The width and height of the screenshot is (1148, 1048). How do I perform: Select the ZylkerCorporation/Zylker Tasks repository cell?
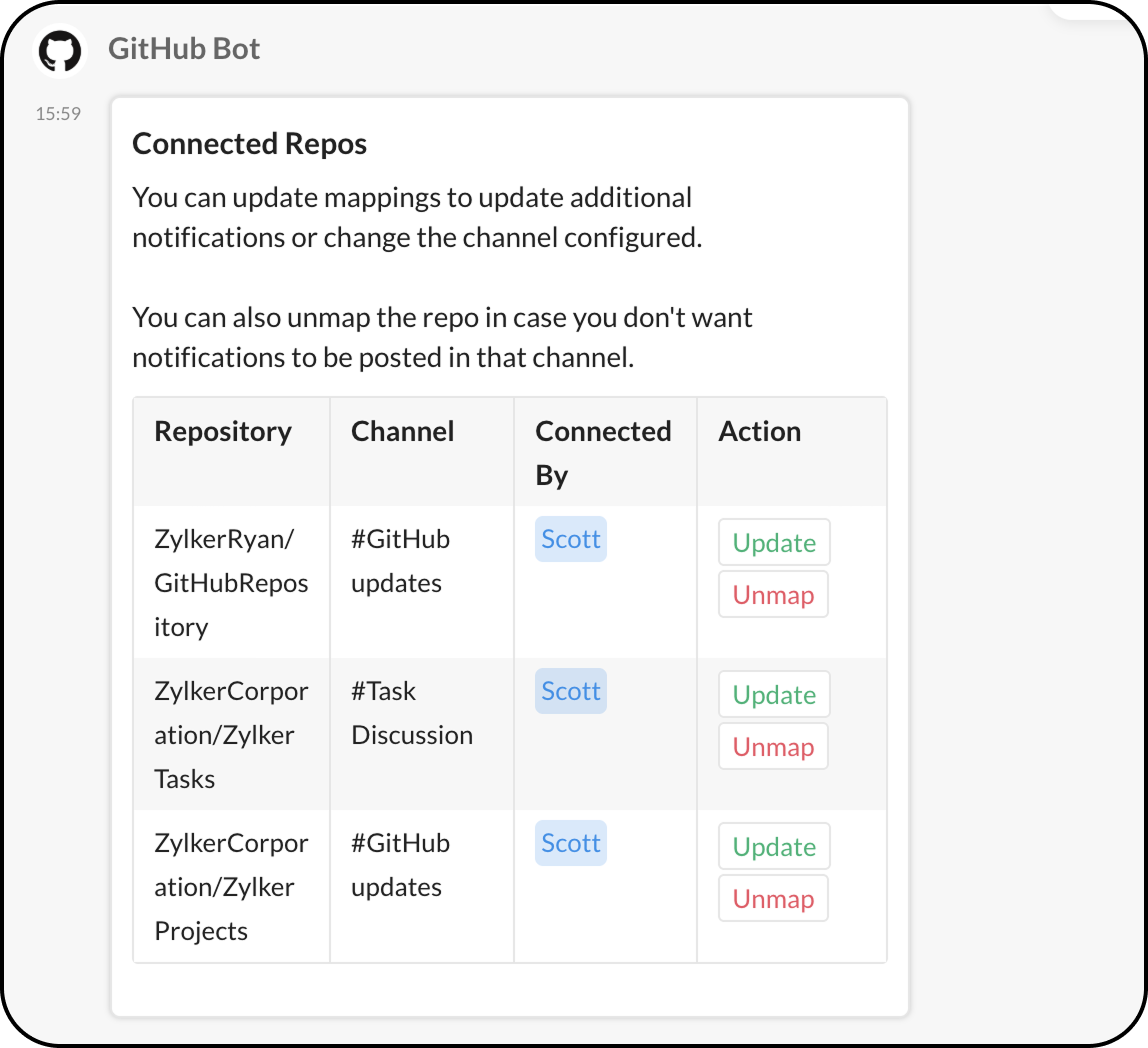231,735
